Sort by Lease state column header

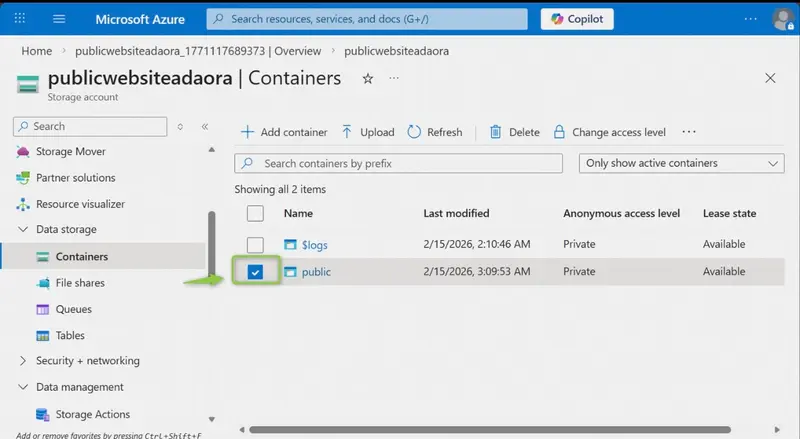click(x=730, y=213)
